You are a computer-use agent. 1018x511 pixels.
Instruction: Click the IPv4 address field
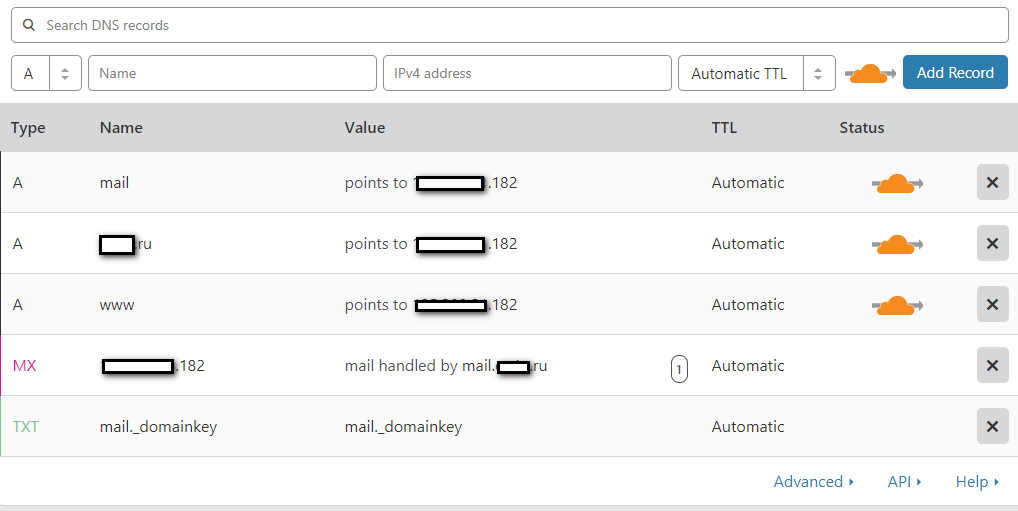(x=527, y=73)
